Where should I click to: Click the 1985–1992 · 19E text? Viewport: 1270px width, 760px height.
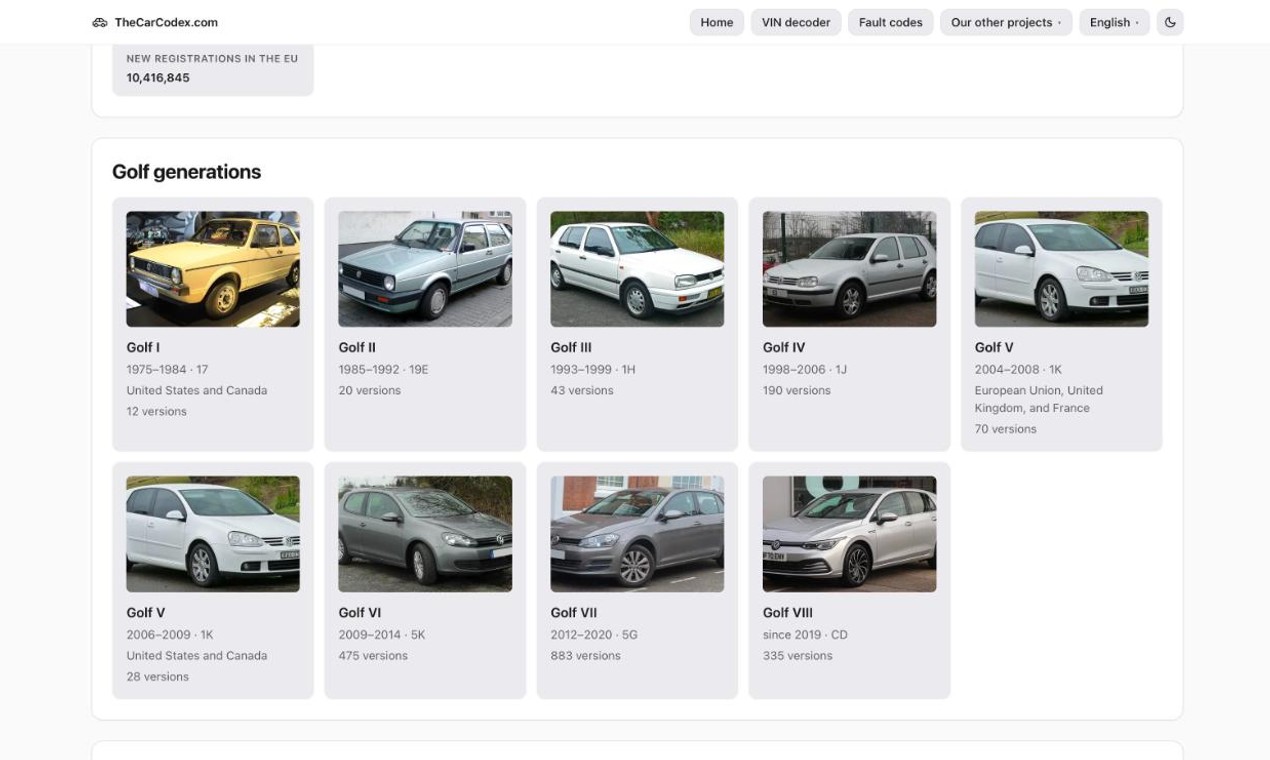point(383,369)
